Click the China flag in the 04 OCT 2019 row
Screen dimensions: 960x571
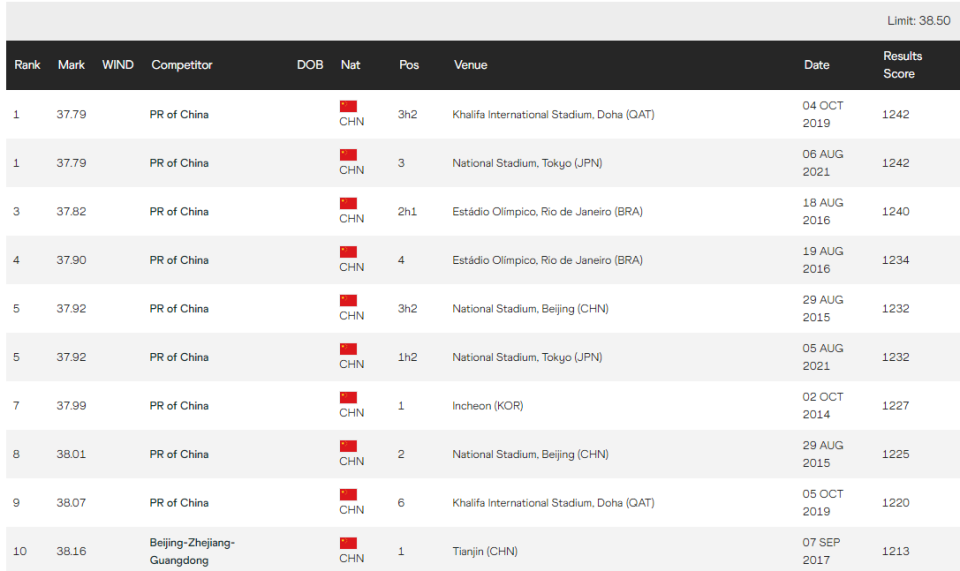(348, 106)
